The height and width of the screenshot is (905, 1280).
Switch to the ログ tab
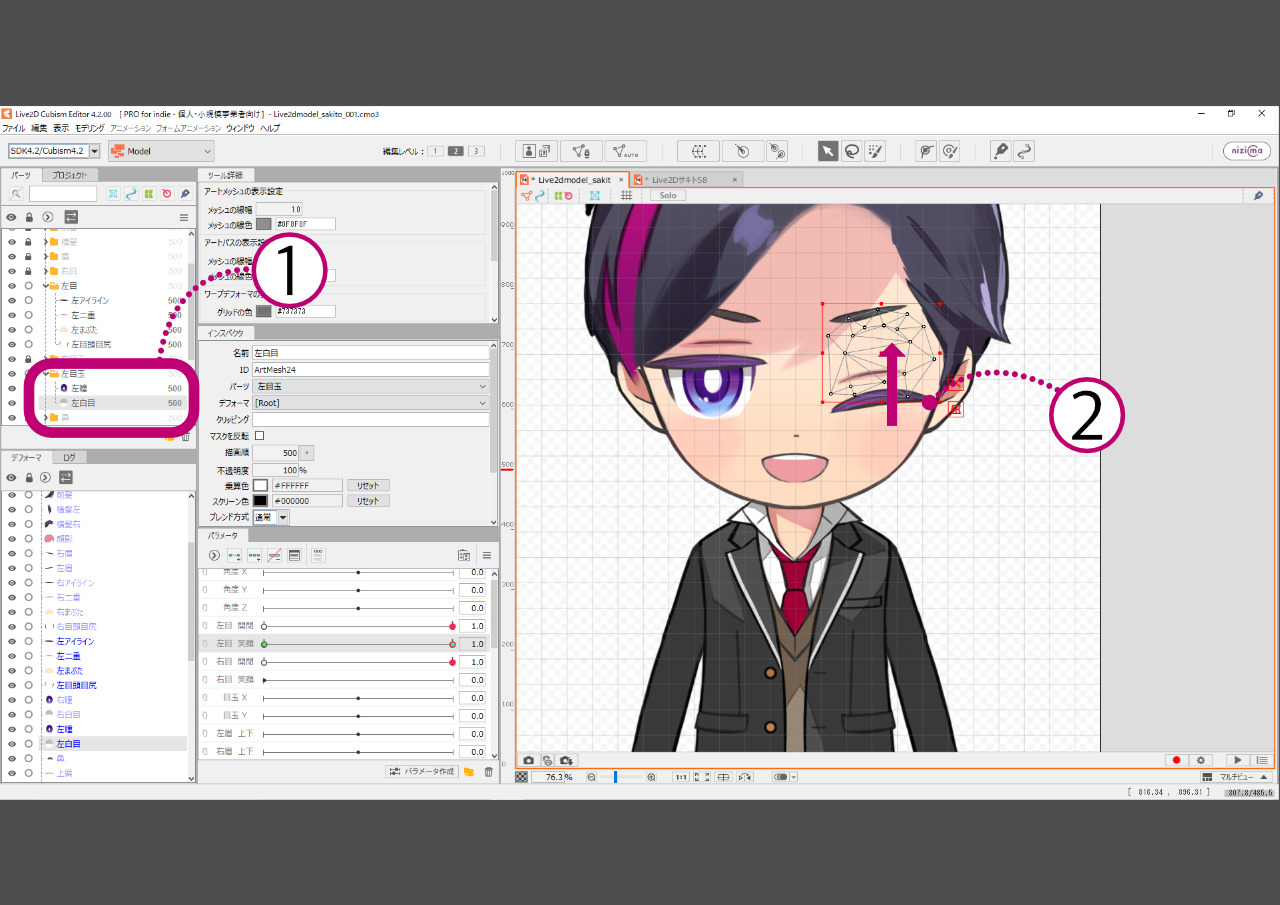[69, 457]
